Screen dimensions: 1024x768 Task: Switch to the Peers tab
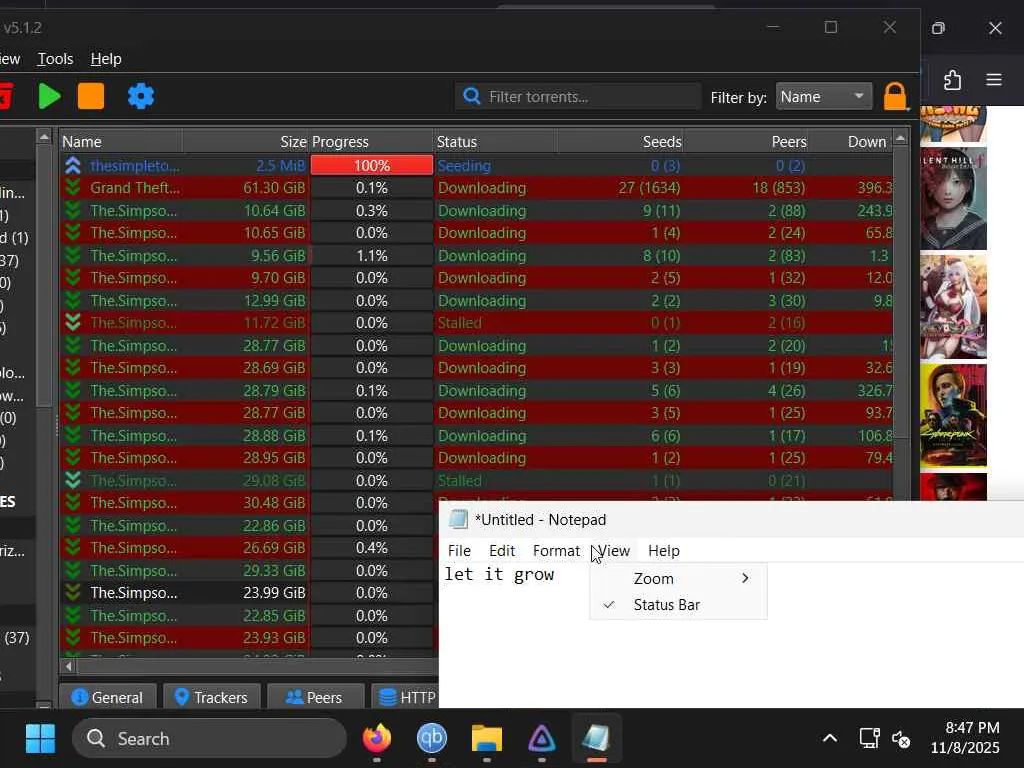pos(315,697)
